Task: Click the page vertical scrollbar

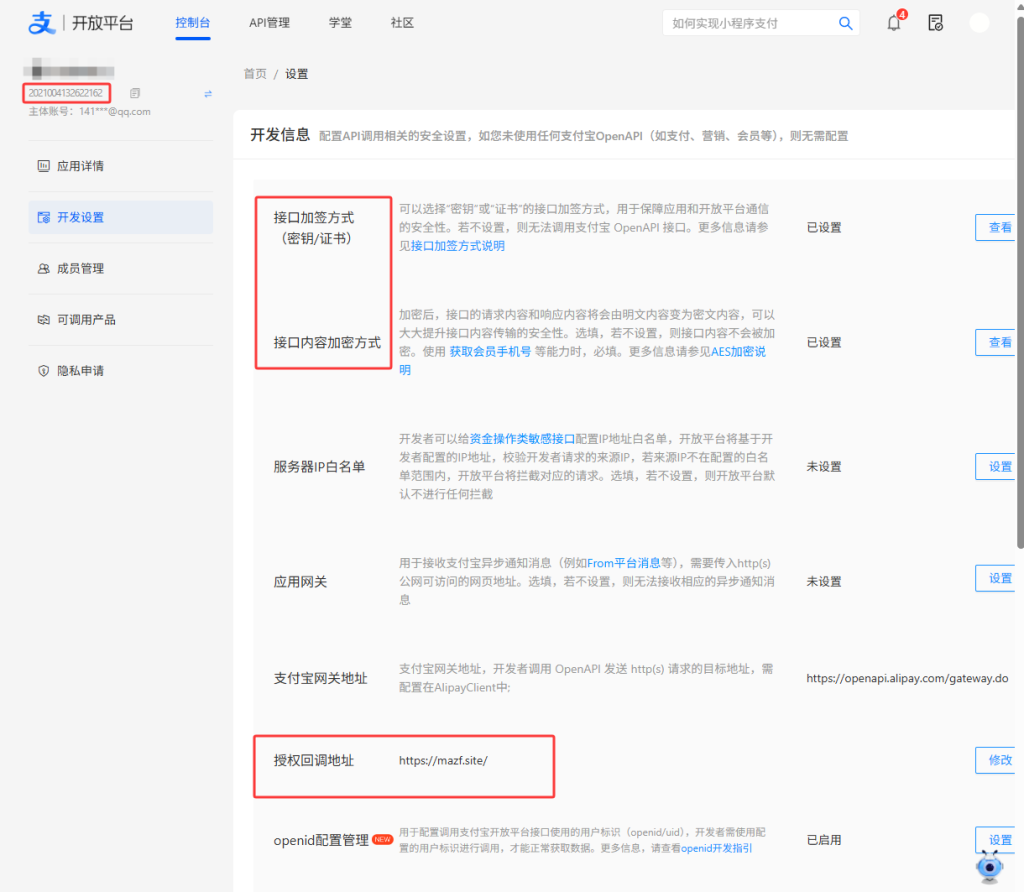Action: click(x=1019, y=281)
